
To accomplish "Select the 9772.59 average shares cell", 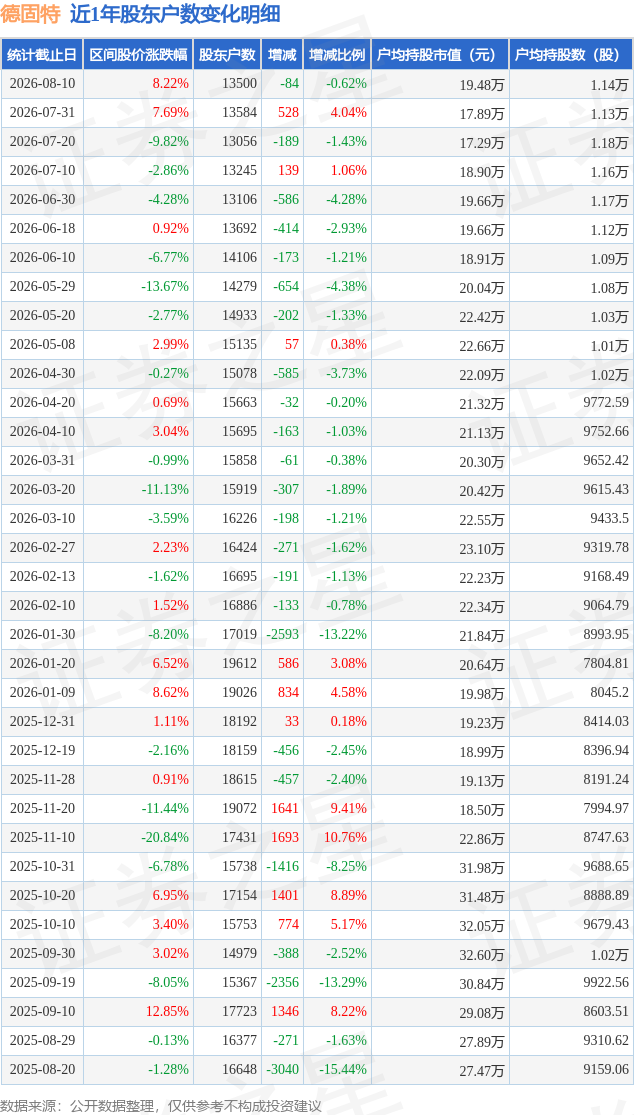I will click(x=606, y=402).
